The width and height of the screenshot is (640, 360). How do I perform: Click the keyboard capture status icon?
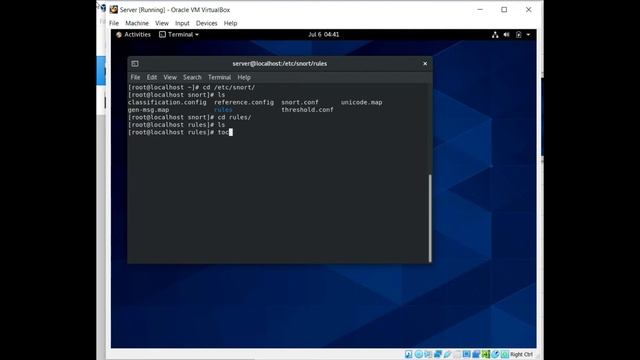tap(505, 354)
